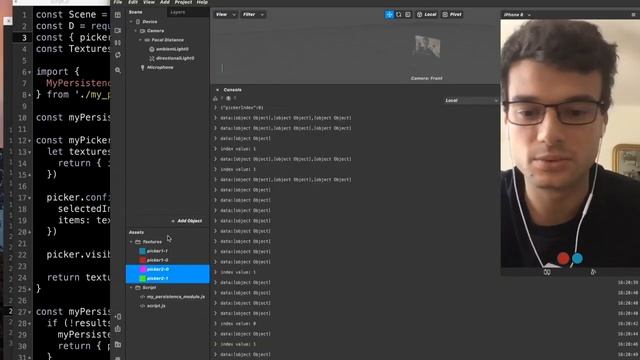This screenshot has height=360, width=640.
Task: Click the pause icon in left sidebar
Action: [118, 42]
